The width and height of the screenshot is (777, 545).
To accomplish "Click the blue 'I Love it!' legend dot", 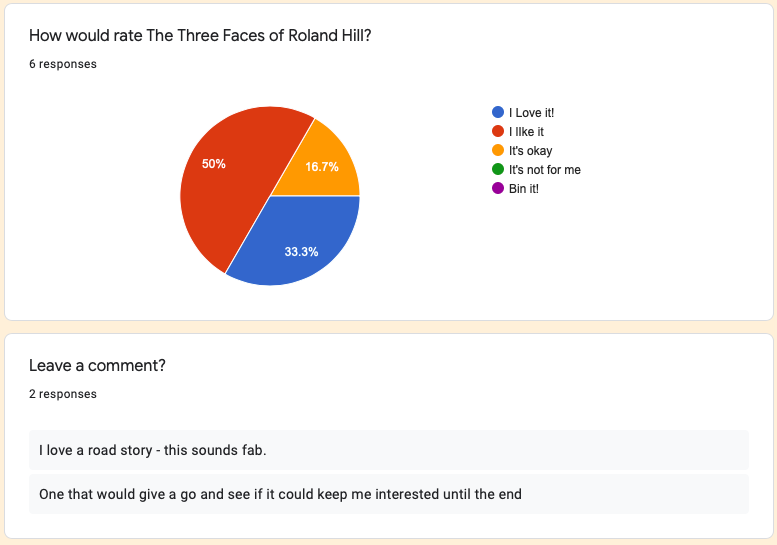I will click(x=497, y=113).
